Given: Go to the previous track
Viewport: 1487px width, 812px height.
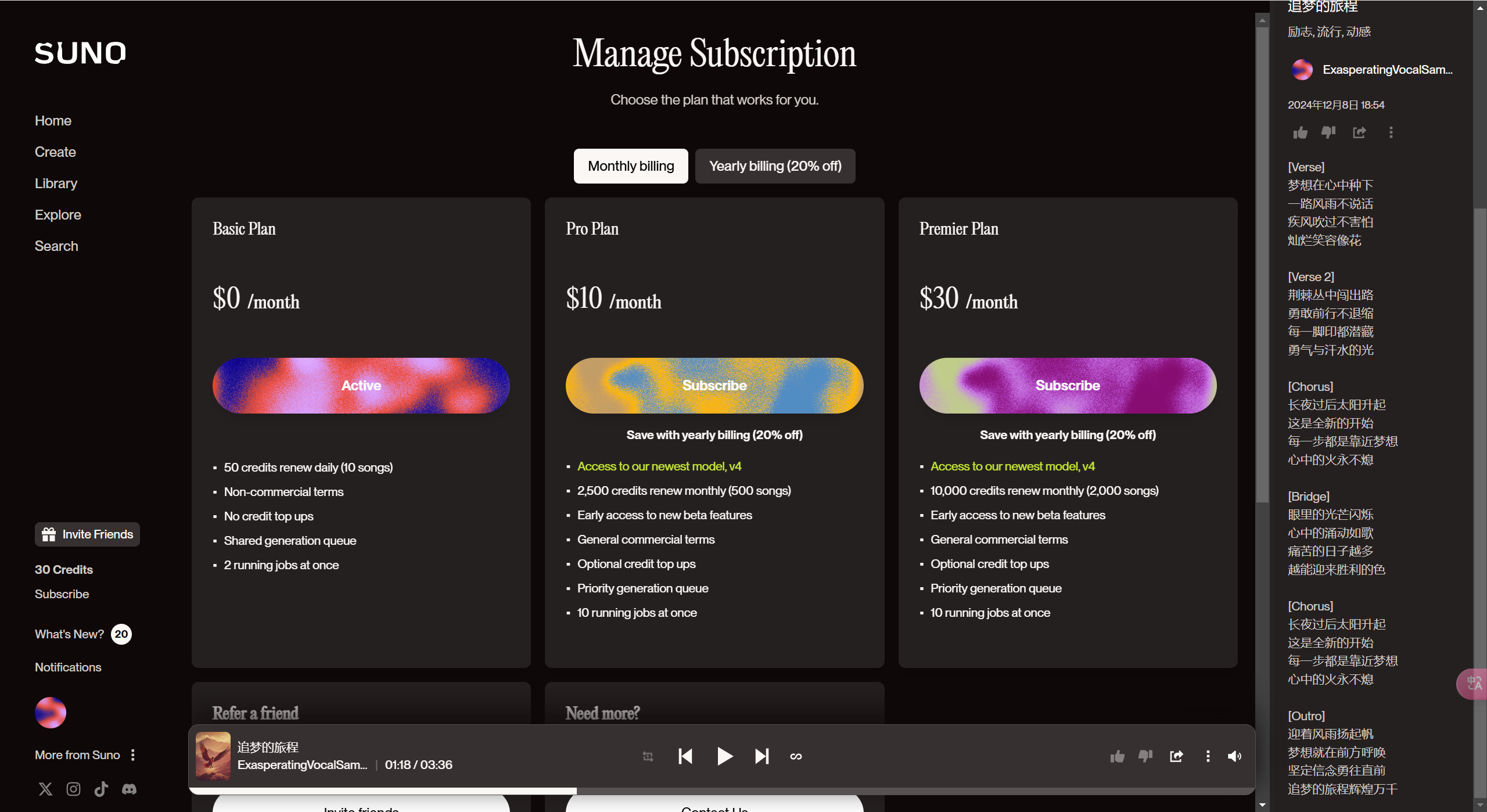Looking at the screenshot, I should point(685,756).
